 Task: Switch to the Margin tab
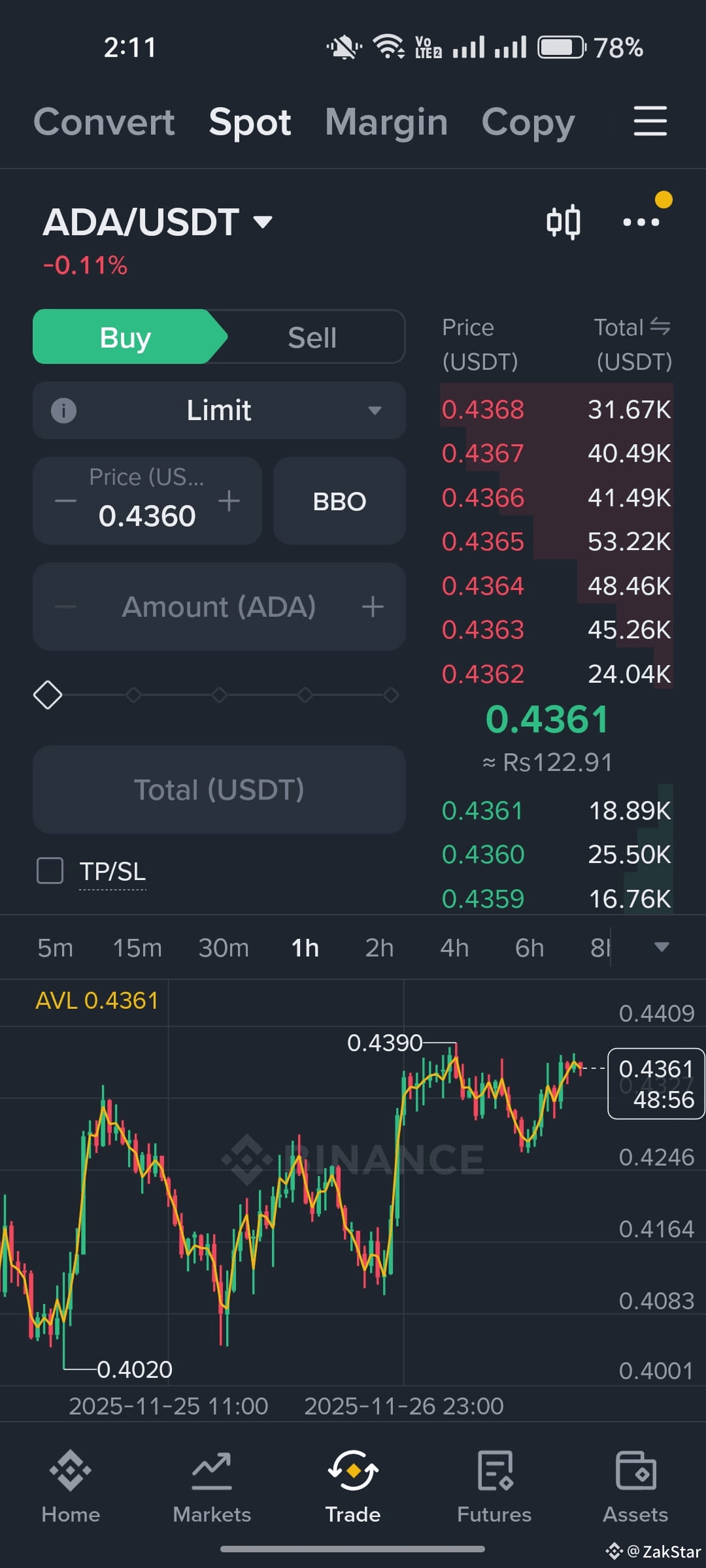pyautogui.click(x=386, y=122)
